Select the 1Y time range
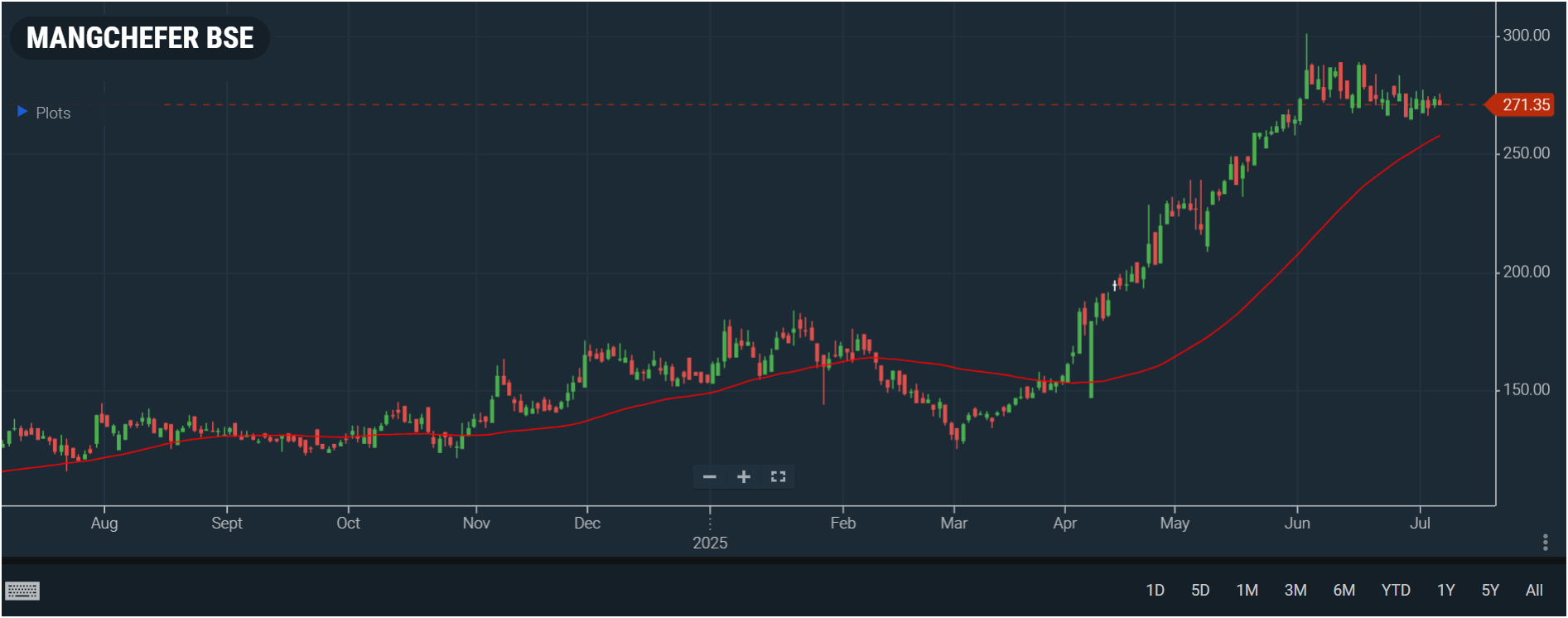Viewport: 1568px width, 618px height. point(1445,590)
